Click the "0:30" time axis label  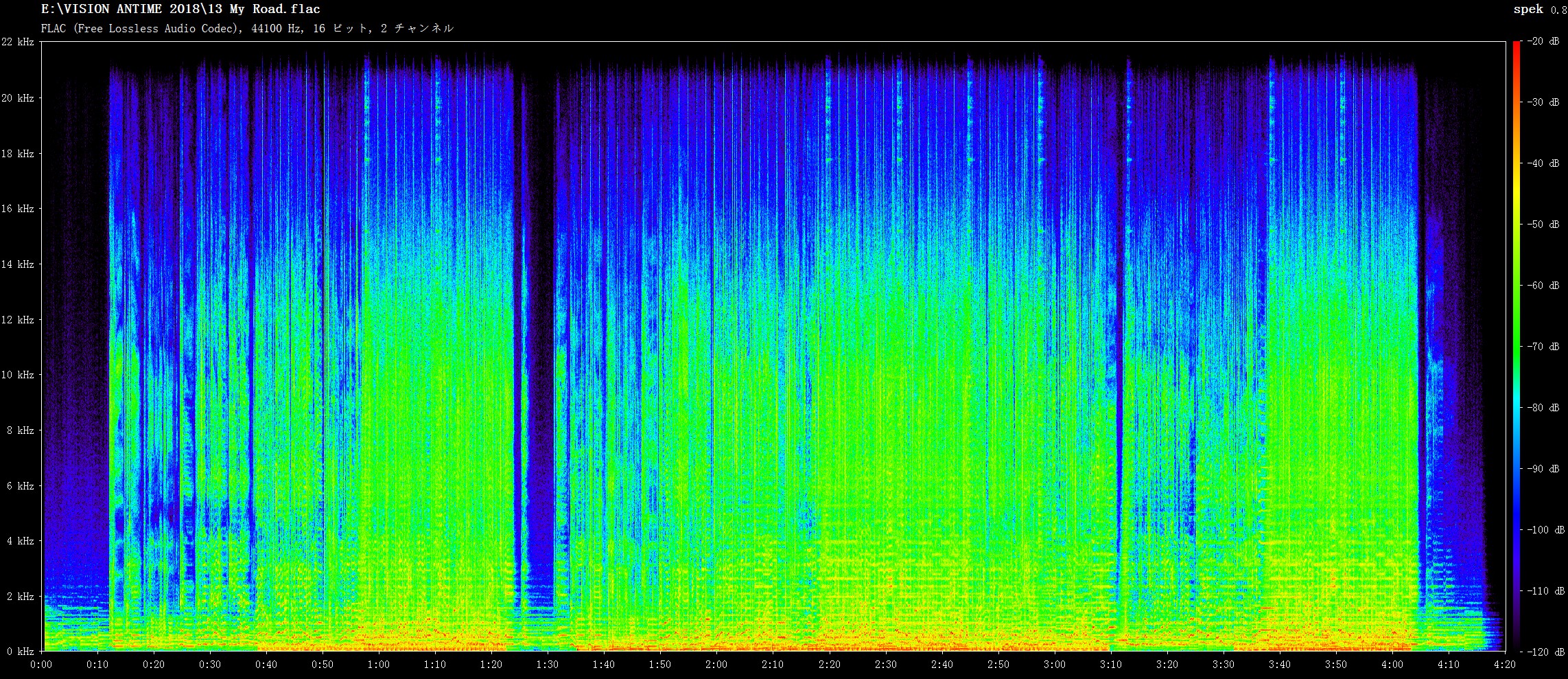click(x=210, y=665)
